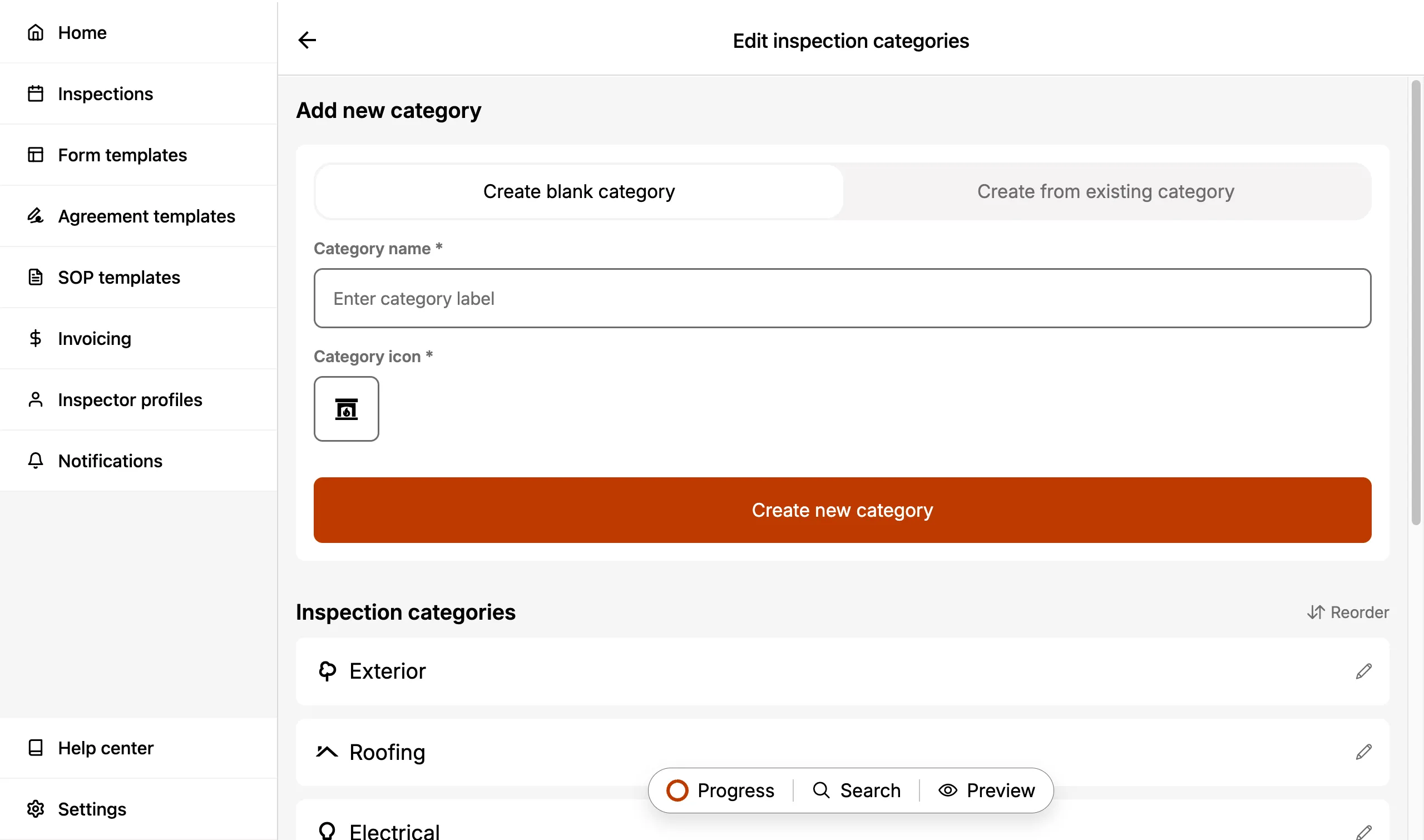Open Agreement templates page
Screen dimensions: 1424x840
tap(138, 216)
